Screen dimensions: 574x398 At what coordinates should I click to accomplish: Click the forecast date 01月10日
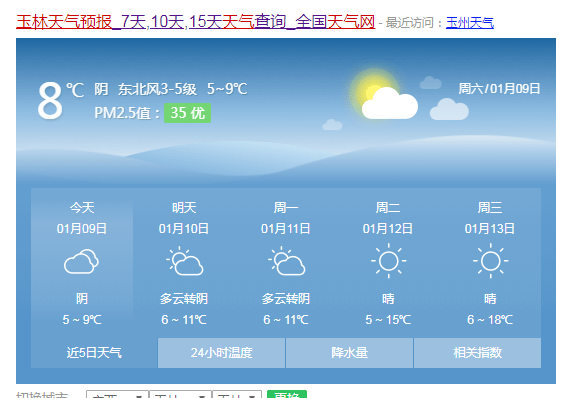(x=184, y=229)
